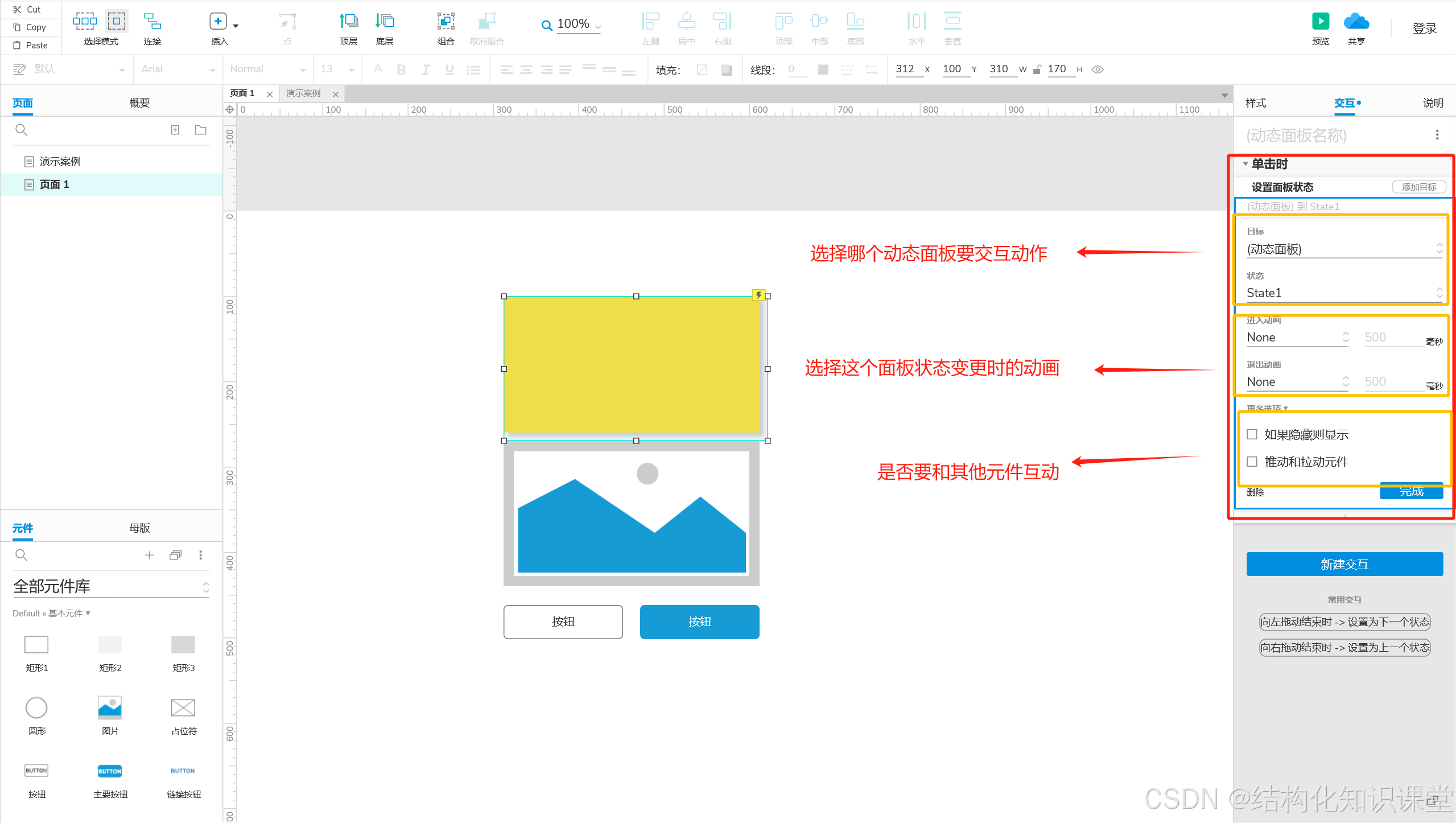Close the 演示案例 canvas tab
This screenshot has width=1456, height=823.
(x=336, y=94)
